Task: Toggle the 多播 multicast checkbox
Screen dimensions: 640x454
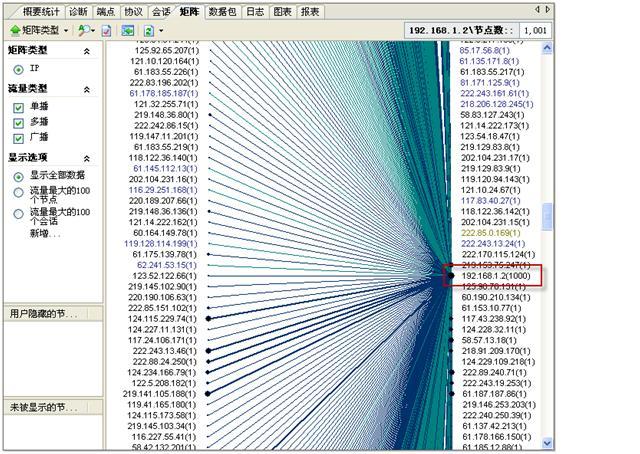Action: click(19, 123)
